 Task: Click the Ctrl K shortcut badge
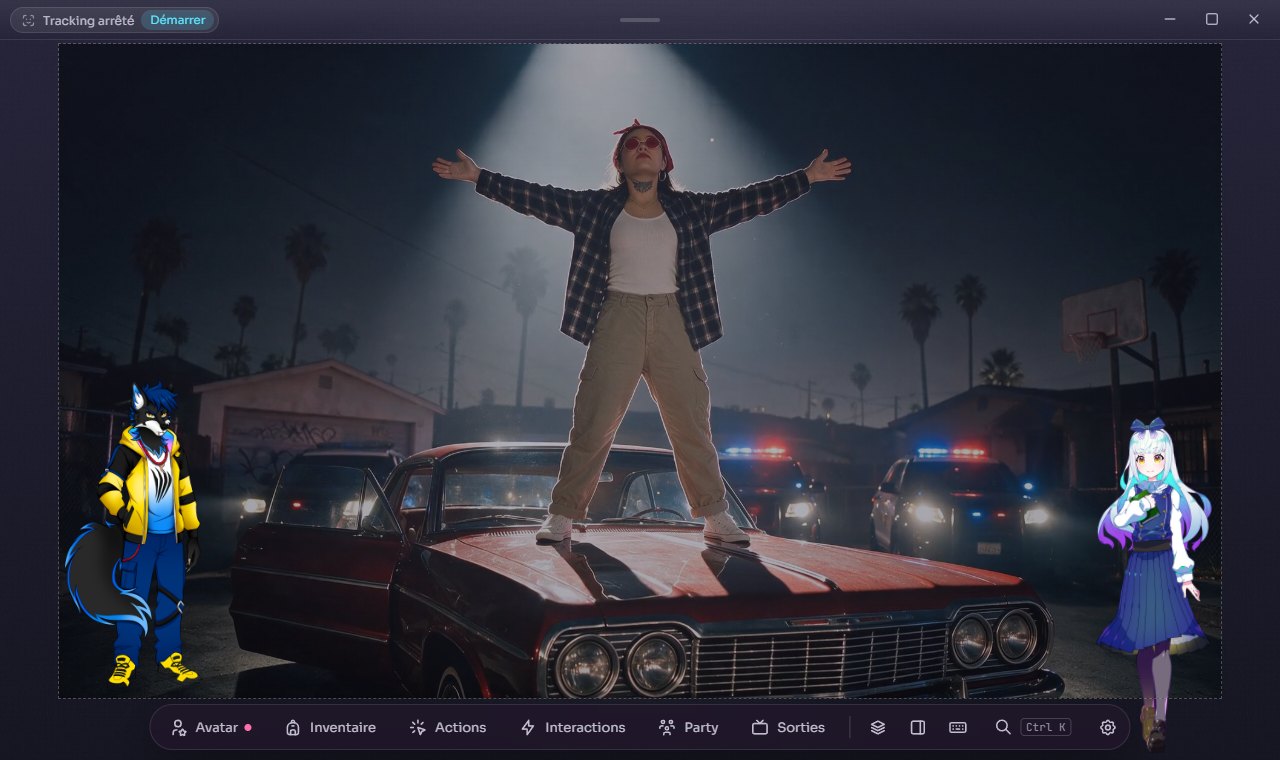tap(1046, 727)
